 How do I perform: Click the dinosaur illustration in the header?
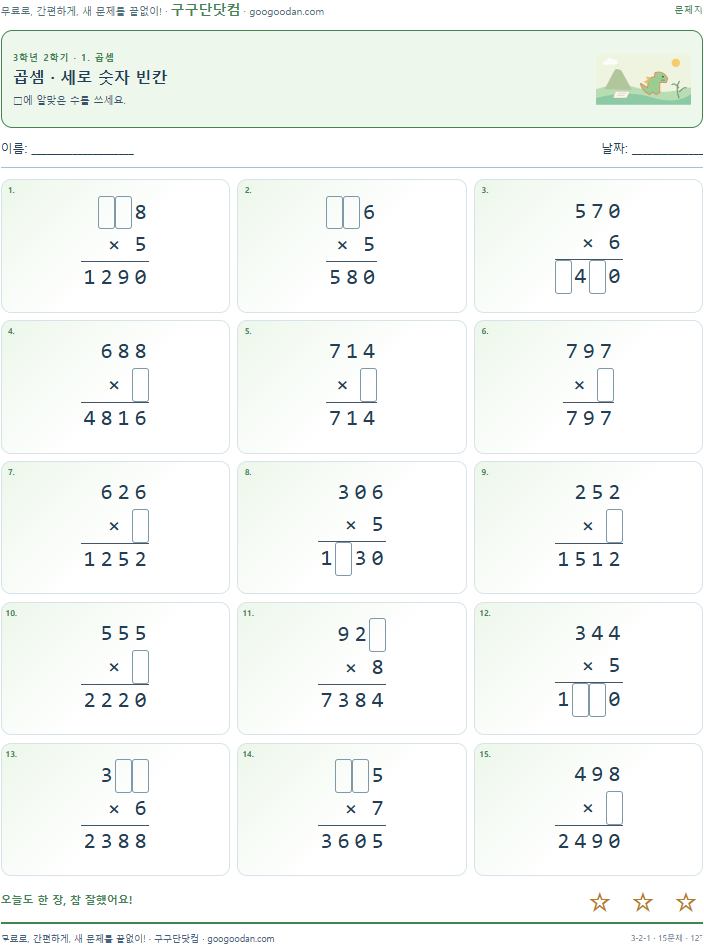(x=643, y=80)
